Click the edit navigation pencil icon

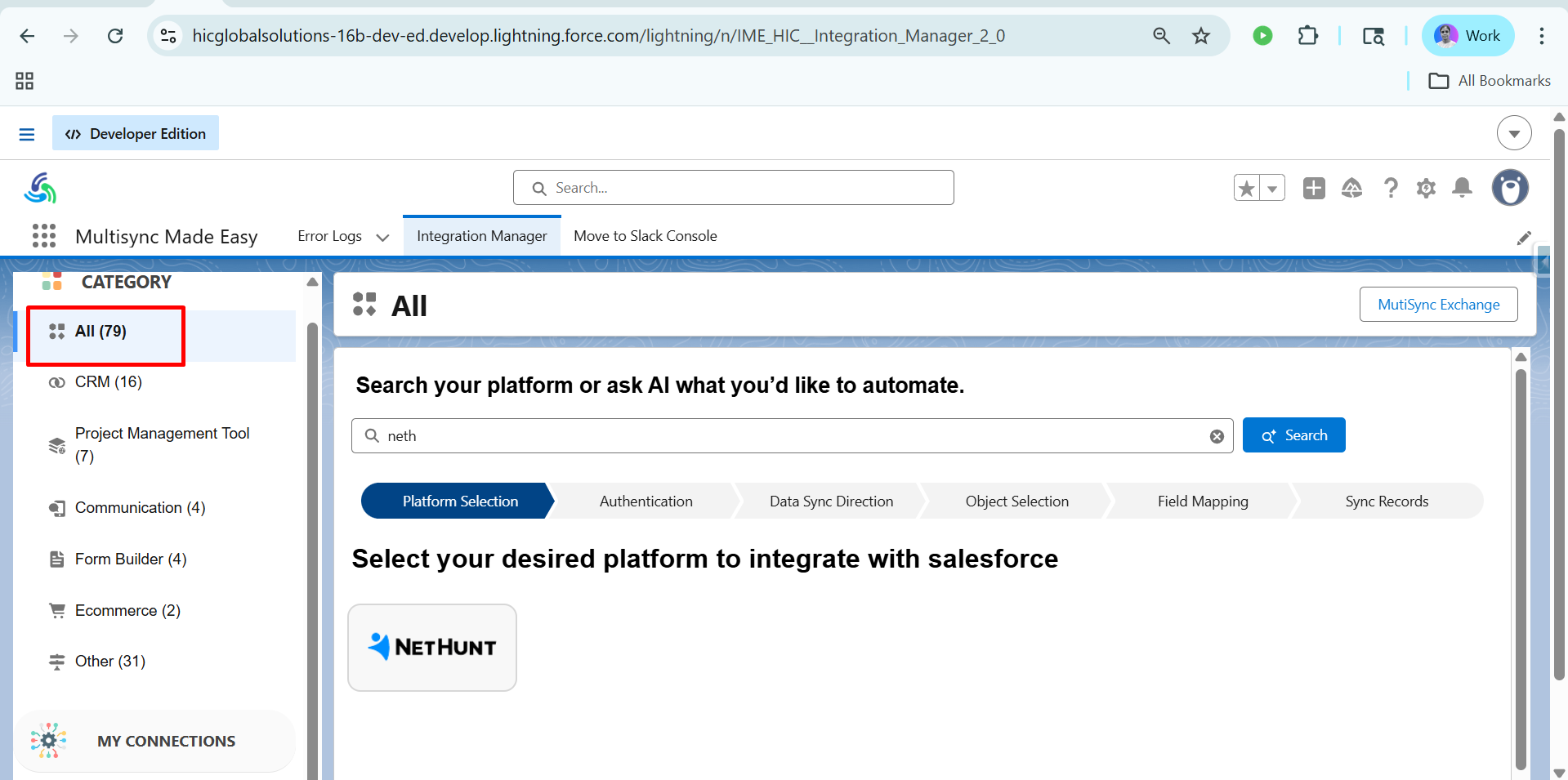[x=1524, y=238]
